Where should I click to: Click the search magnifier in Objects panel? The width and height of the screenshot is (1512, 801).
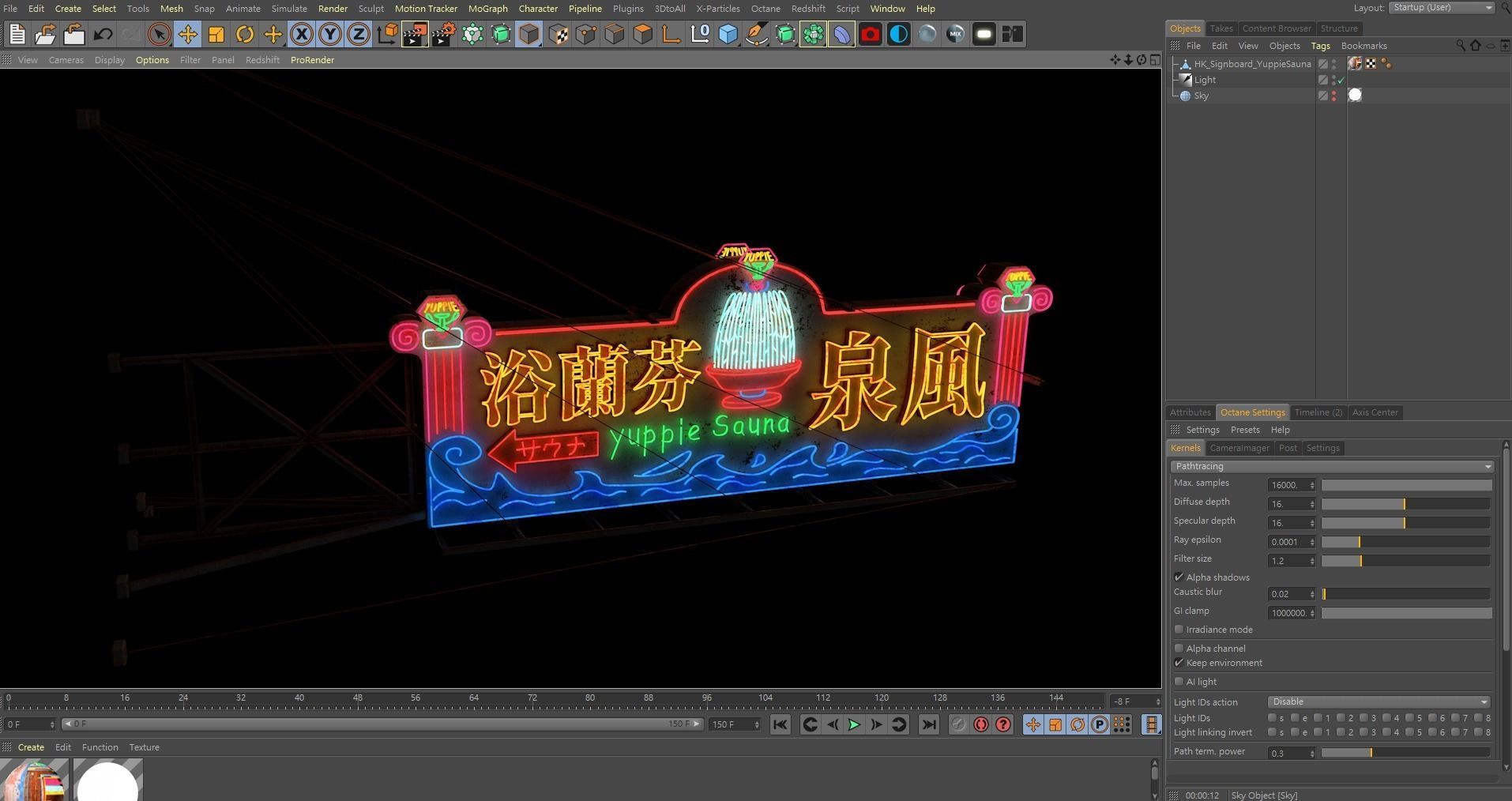pos(1460,46)
